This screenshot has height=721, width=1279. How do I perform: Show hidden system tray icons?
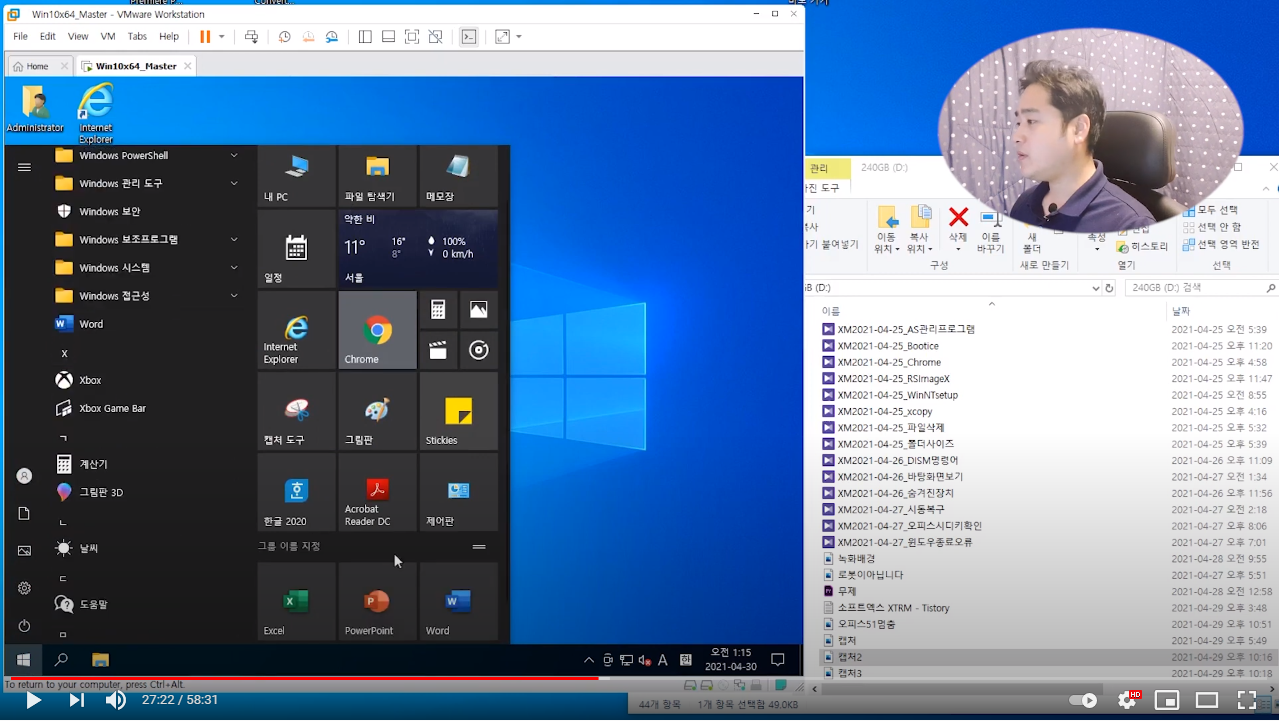[590, 660]
